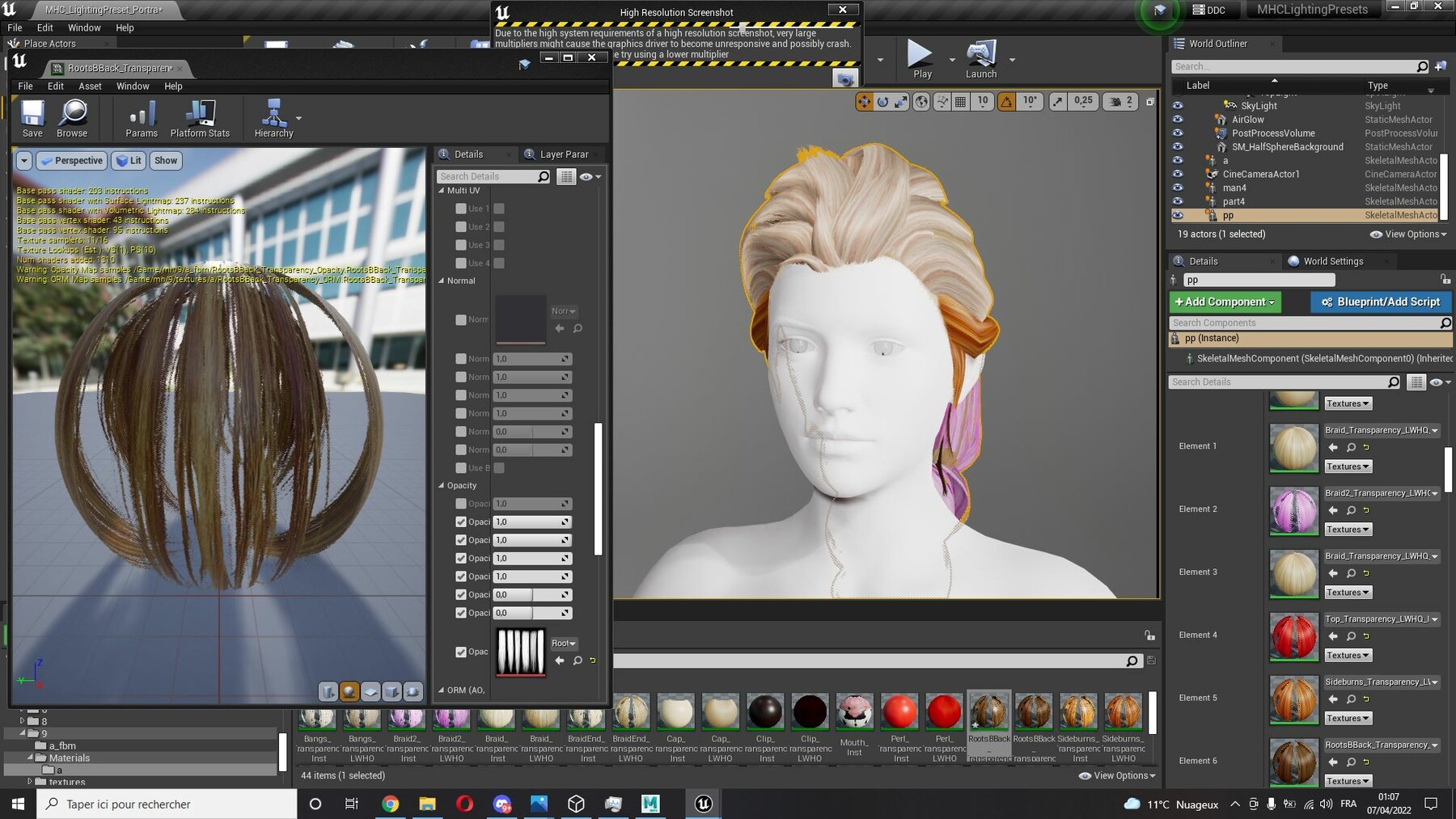
Task: Toggle opacity texture override checkbox
Action: point(461,652)
